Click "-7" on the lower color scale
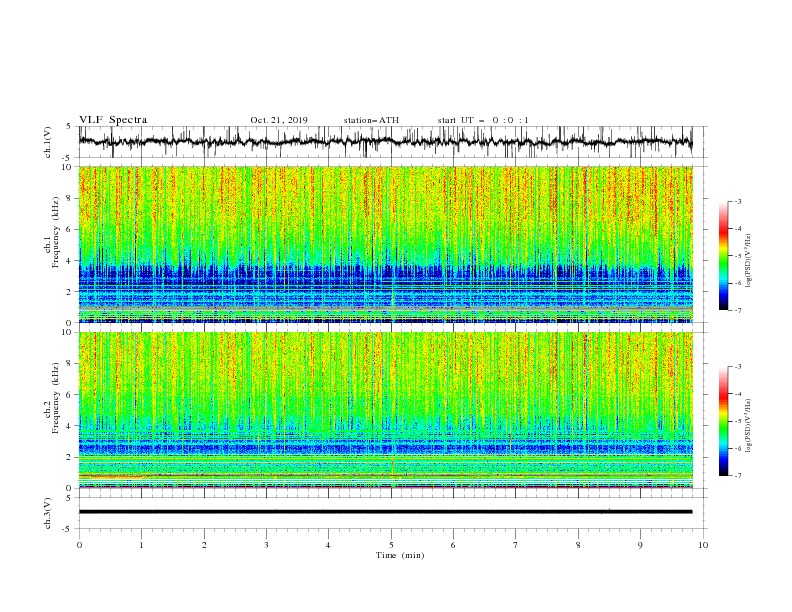The width and height of the screenshot is (792, 612). tap(737, 475)
